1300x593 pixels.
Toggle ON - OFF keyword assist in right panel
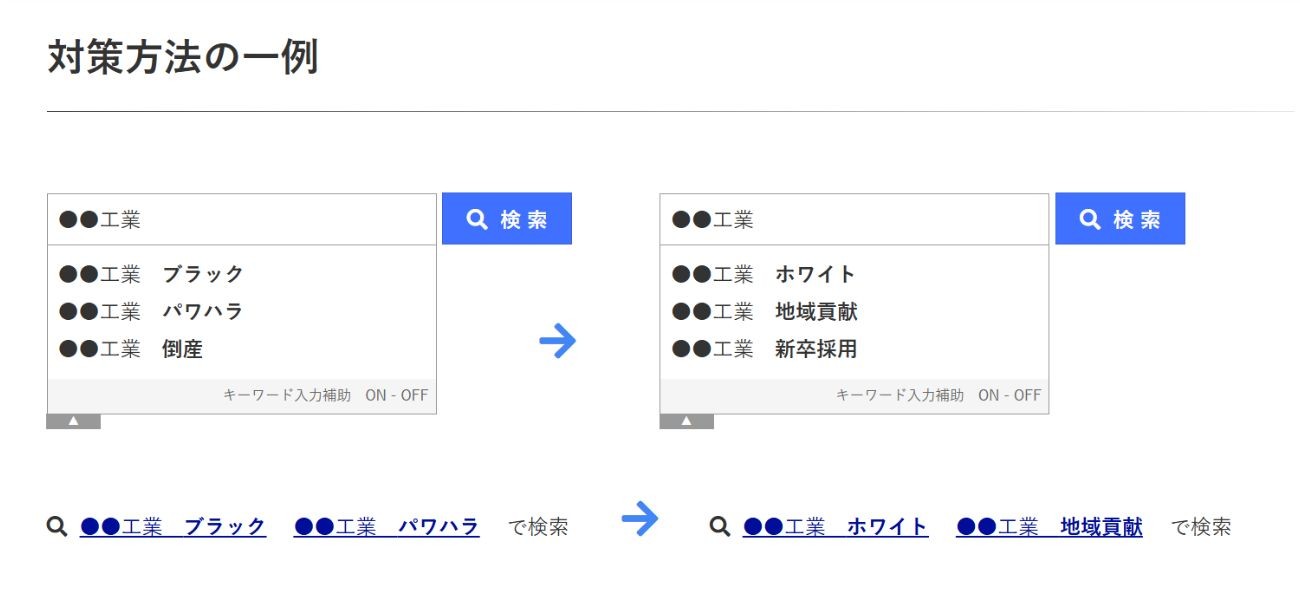(1009, 395)
